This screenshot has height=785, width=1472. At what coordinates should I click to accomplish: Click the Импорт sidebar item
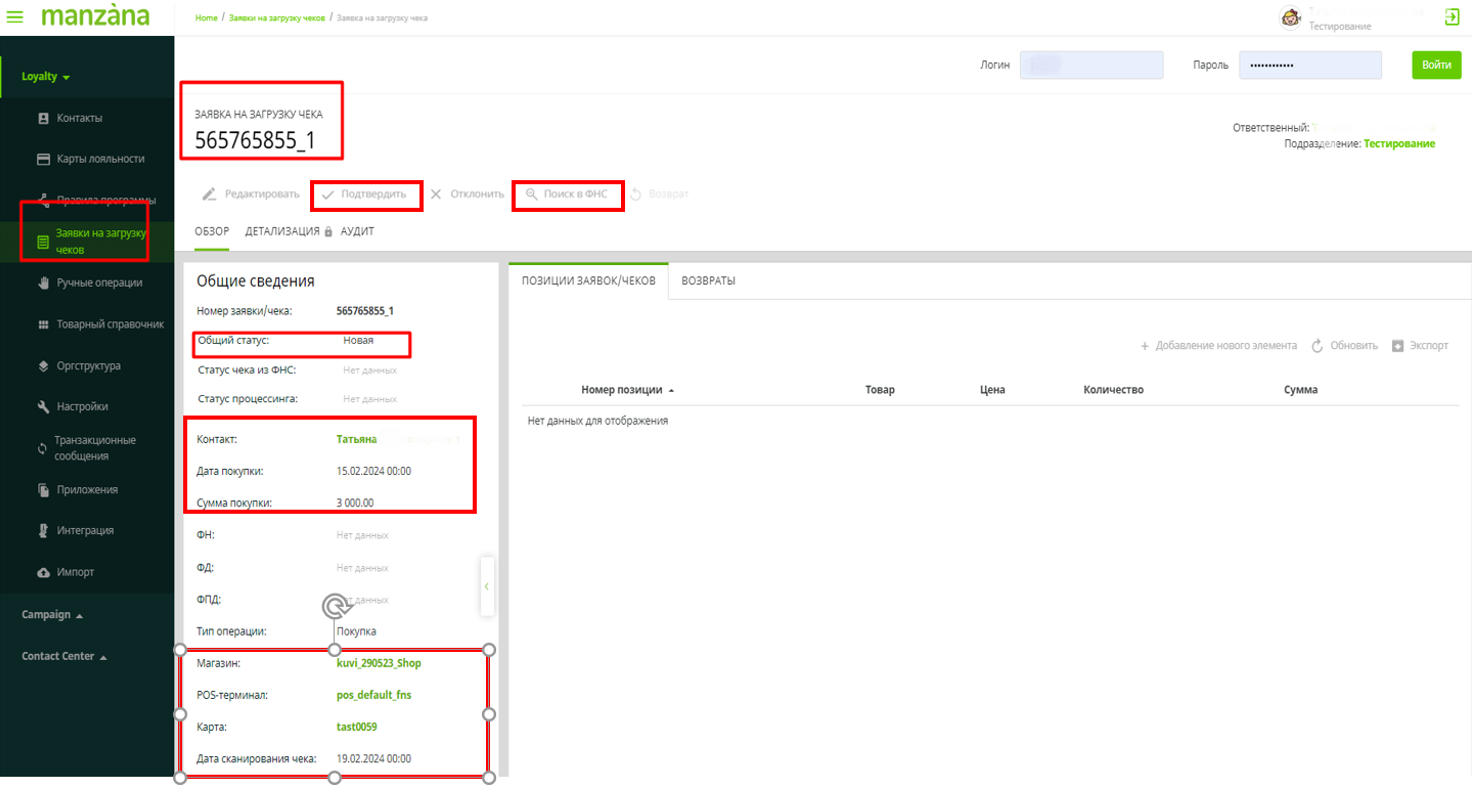[x=75, y=572]
